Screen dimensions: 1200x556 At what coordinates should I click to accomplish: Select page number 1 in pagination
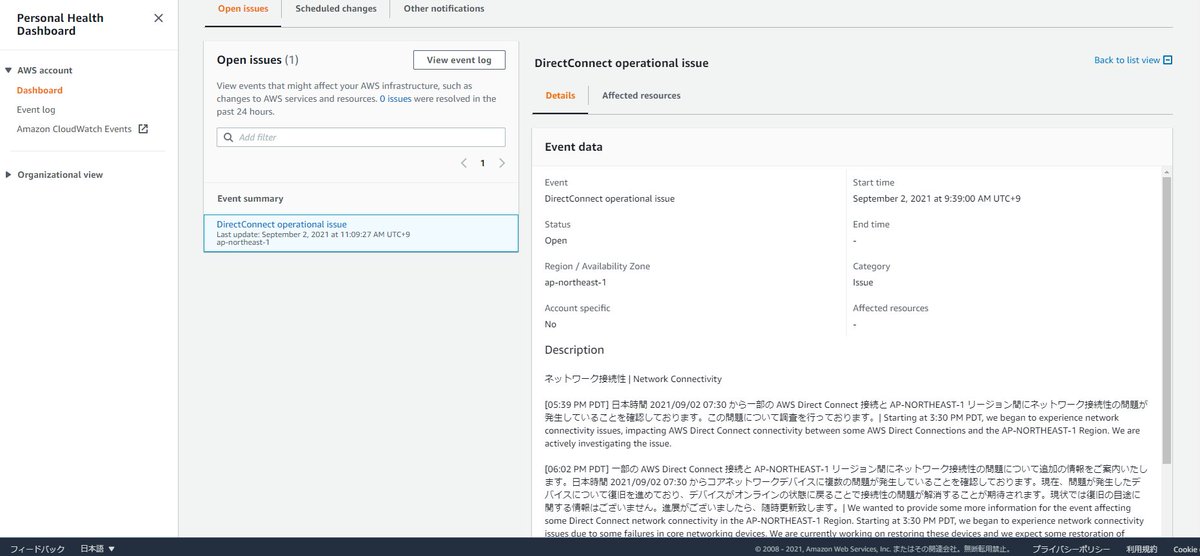pos(482,163)
